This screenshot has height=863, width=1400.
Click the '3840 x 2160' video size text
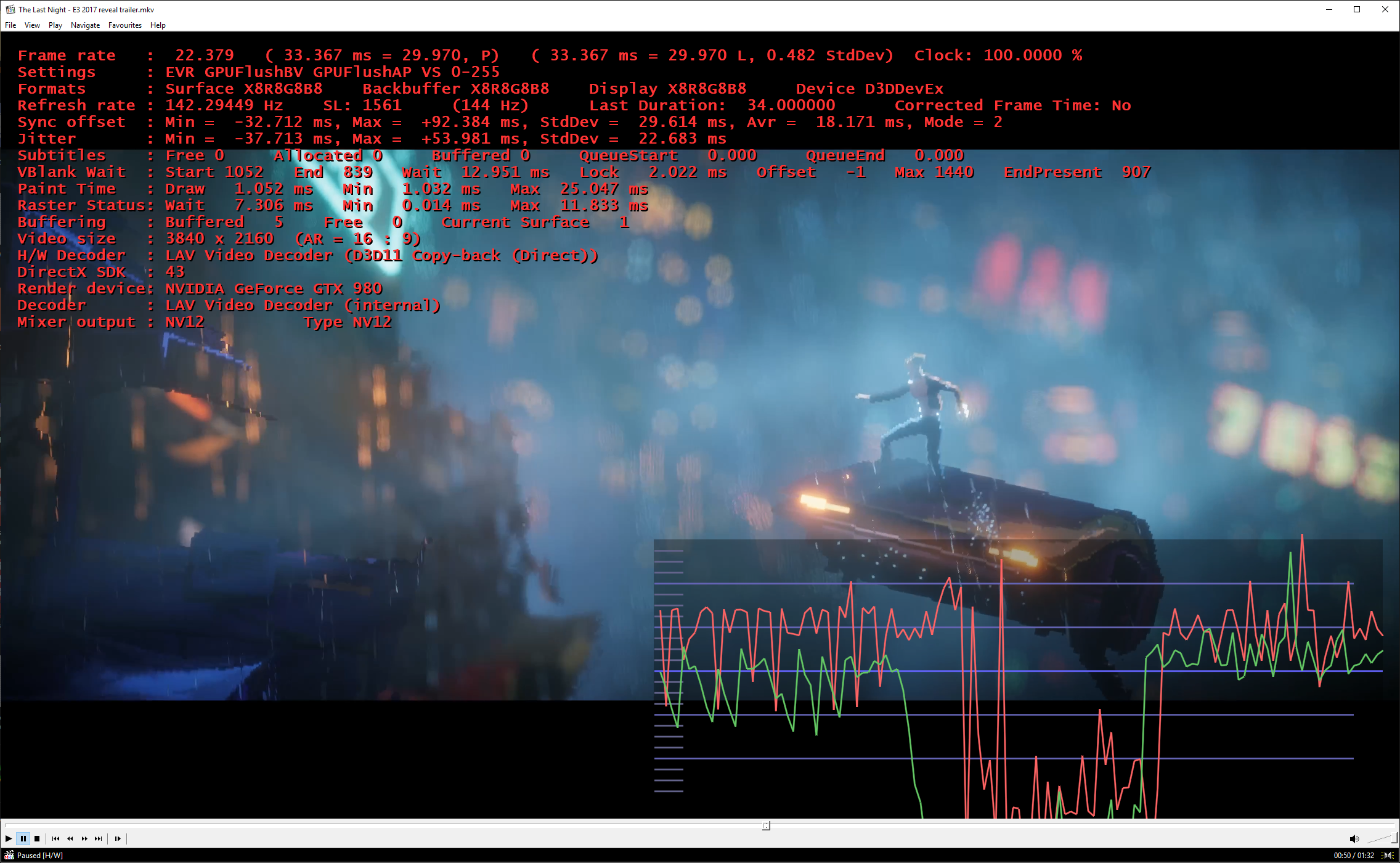219,239
